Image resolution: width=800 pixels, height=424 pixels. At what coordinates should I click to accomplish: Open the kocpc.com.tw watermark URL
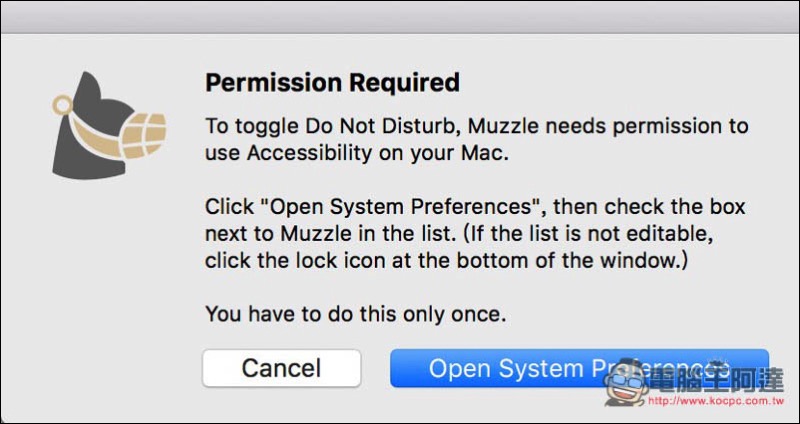coord(716,401)
